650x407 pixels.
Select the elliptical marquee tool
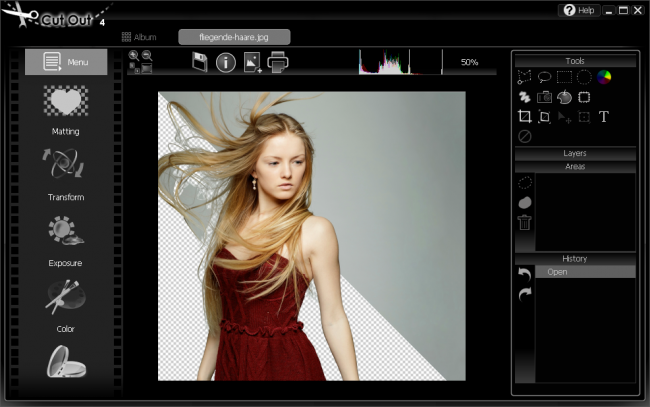[x=584, y=77]
